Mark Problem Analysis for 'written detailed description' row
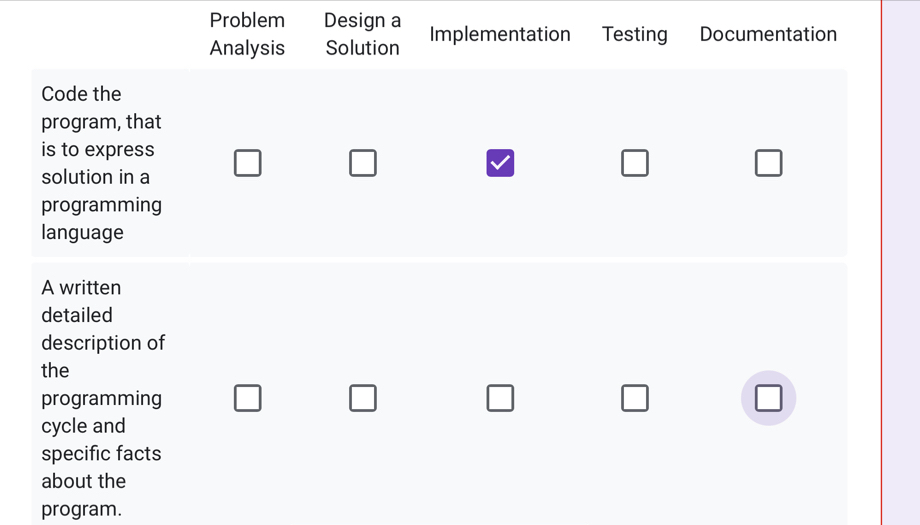This screenshot has height=525, width=920. [x=248, y=398]
